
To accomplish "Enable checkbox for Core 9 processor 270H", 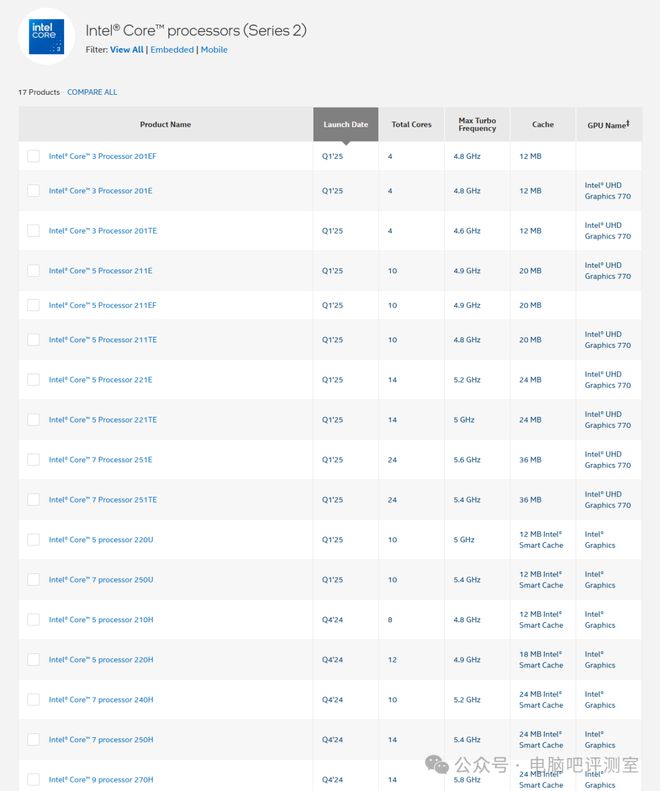I will click(33, 779).
